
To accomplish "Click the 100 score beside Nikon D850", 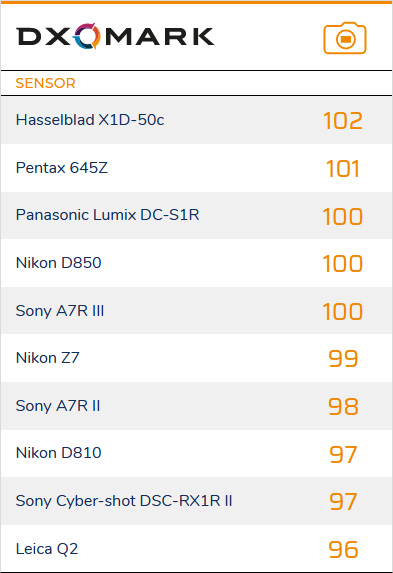I will (343, 263).
